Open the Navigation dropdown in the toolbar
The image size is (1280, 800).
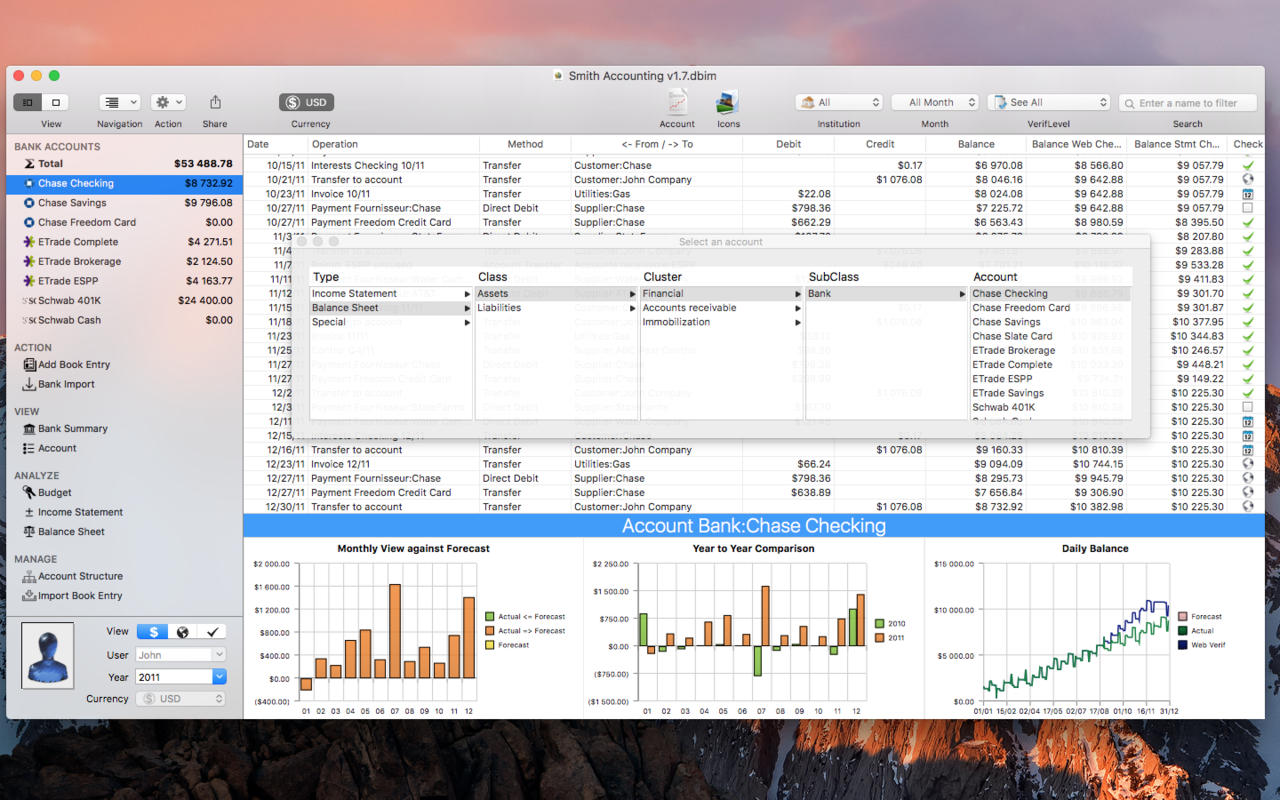tap(119, 102)
